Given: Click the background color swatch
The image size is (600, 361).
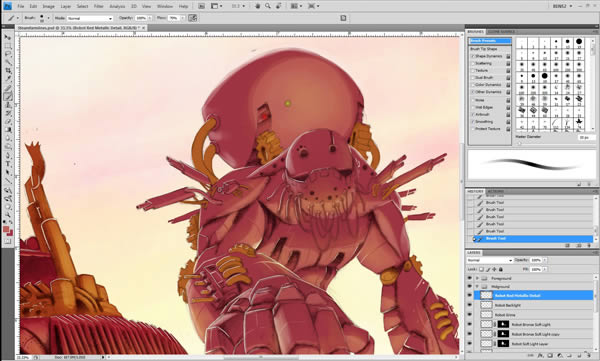Looking at the screenshot, I should pos(10,232).
